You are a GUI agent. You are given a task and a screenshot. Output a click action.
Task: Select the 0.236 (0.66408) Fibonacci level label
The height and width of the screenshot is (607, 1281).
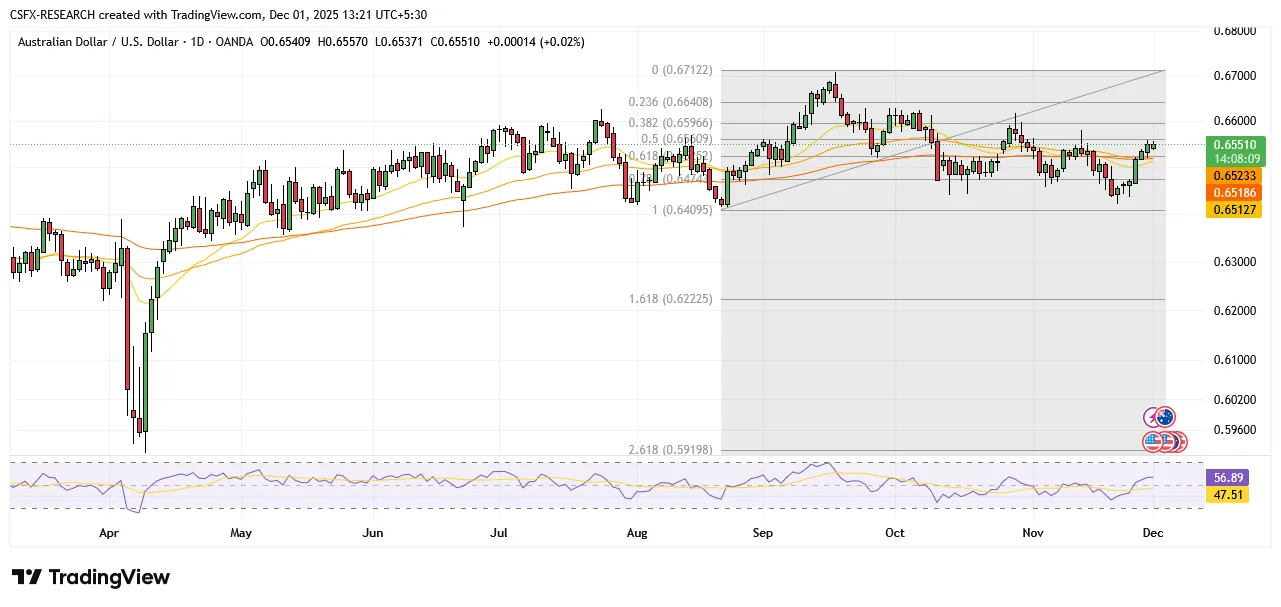[670, 102]
